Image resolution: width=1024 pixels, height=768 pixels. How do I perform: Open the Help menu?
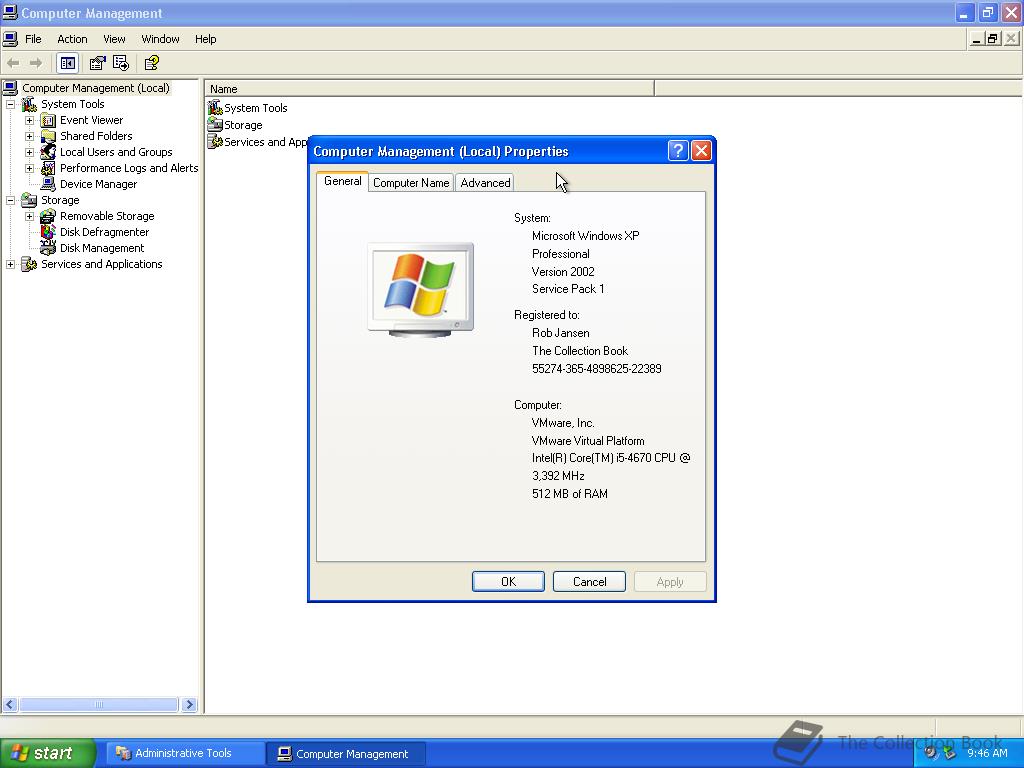pos(205,39)
